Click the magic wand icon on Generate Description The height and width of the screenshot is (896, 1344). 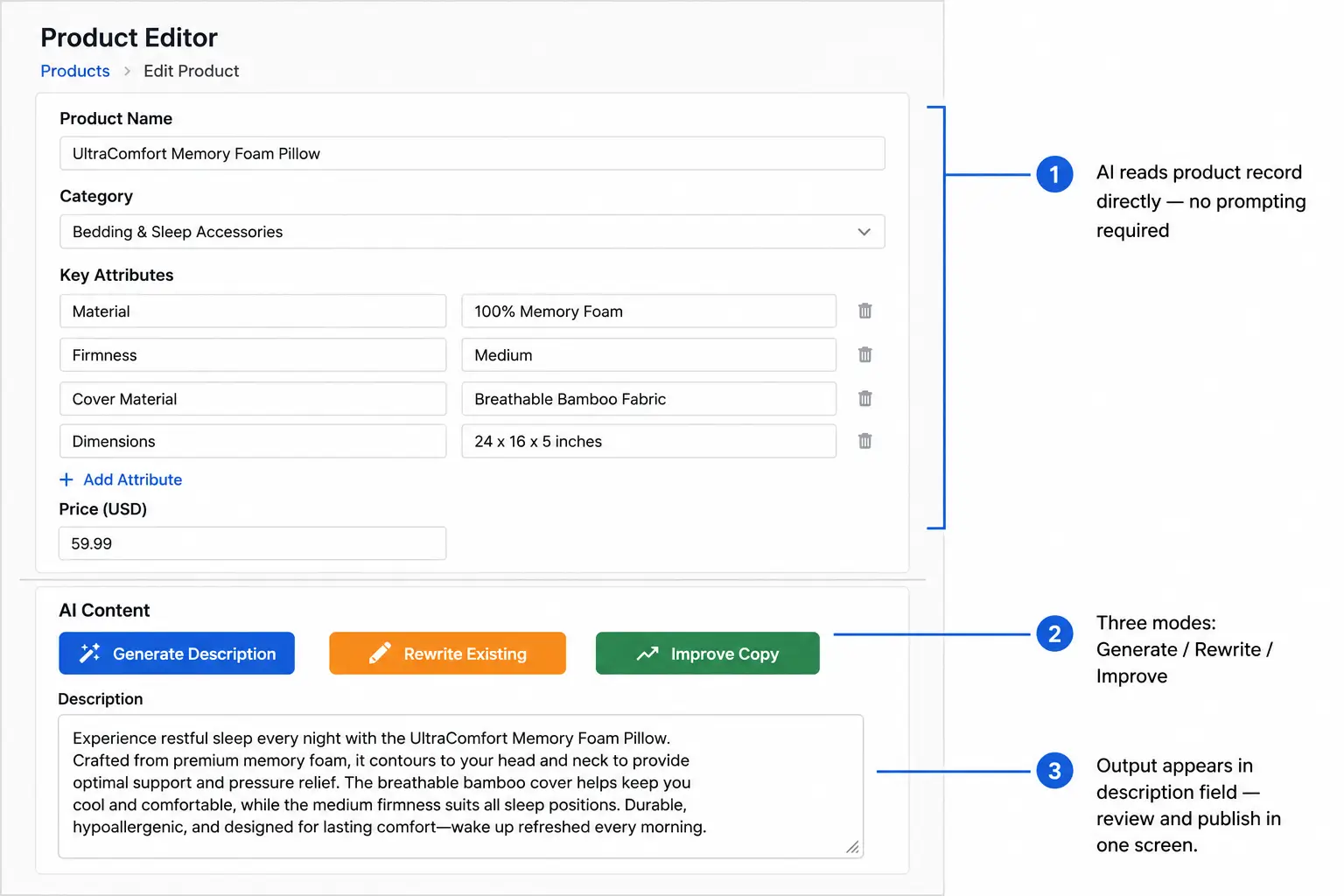pos(89,653)
